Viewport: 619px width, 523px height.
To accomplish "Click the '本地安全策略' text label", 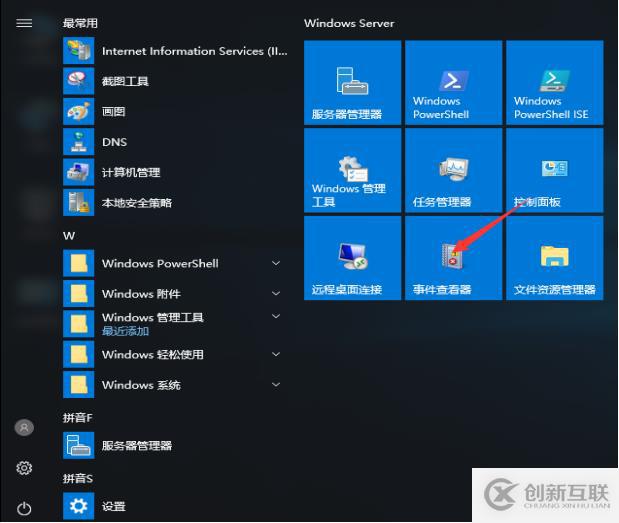I will click(x=137, y=203).
